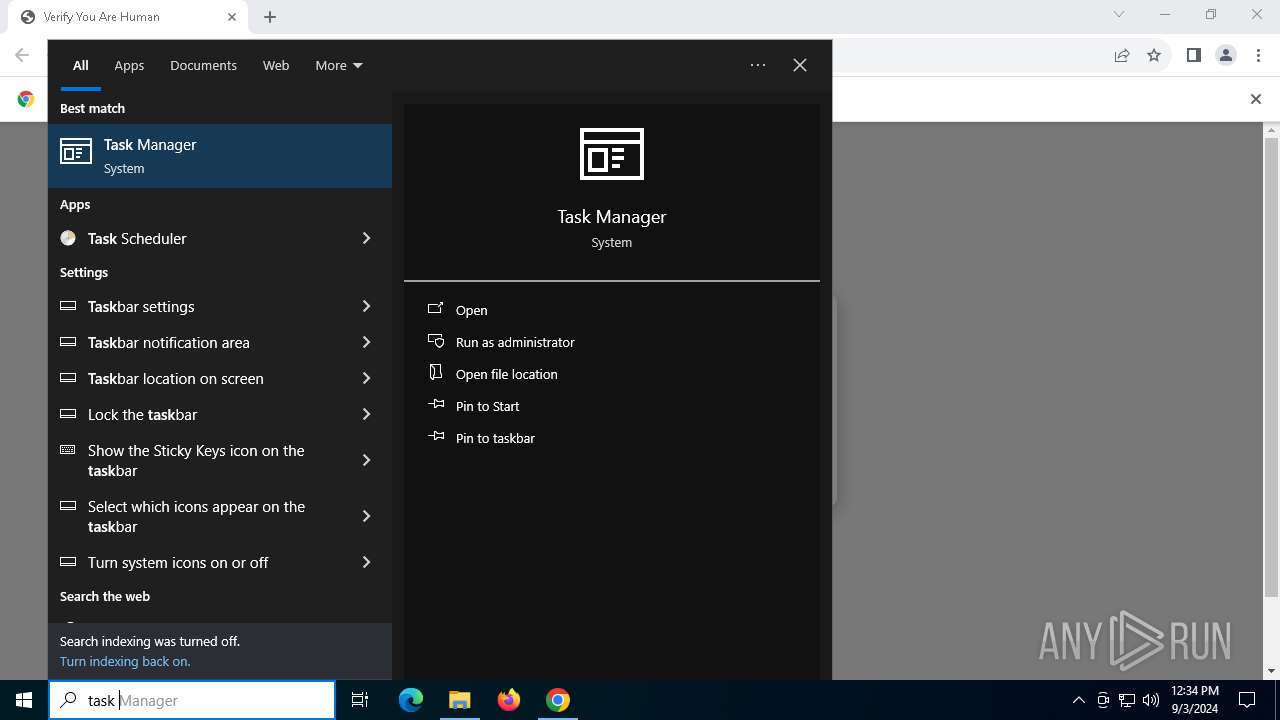Toggle the Chrome side panel icon
The height and width of the screenshot is (720, 1280).
pyautogui.click(x=1193, y=55)
